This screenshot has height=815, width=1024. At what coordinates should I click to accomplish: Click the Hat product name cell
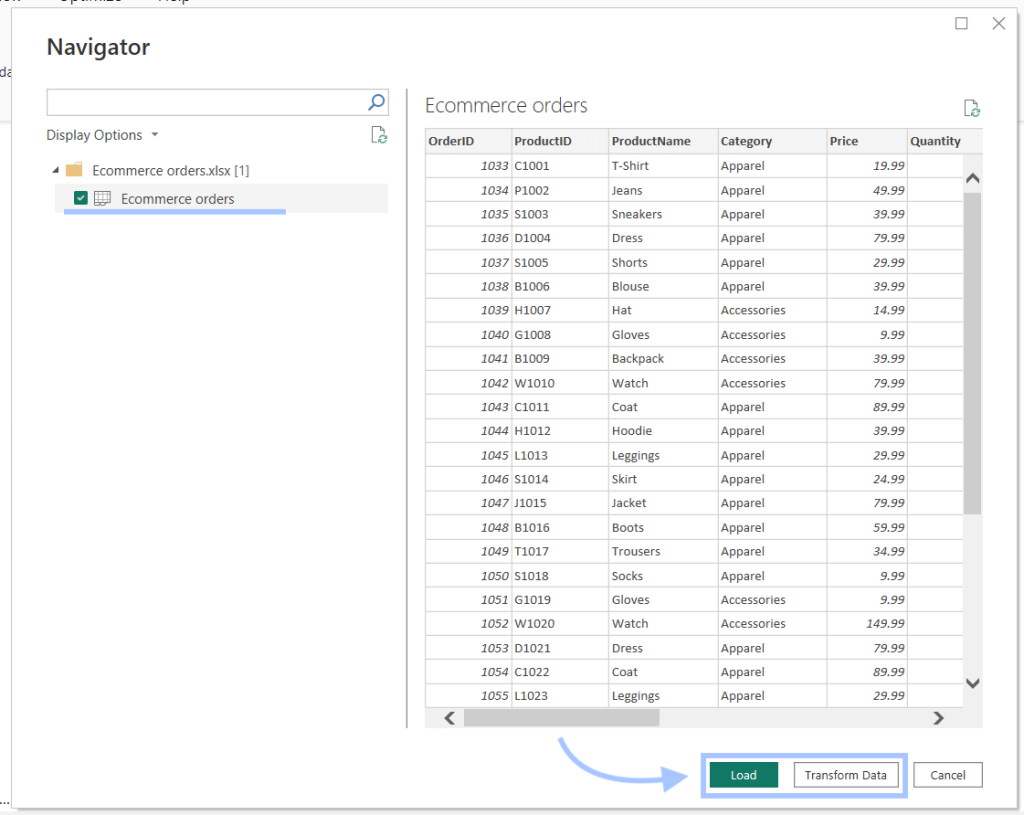pos(663,310)
